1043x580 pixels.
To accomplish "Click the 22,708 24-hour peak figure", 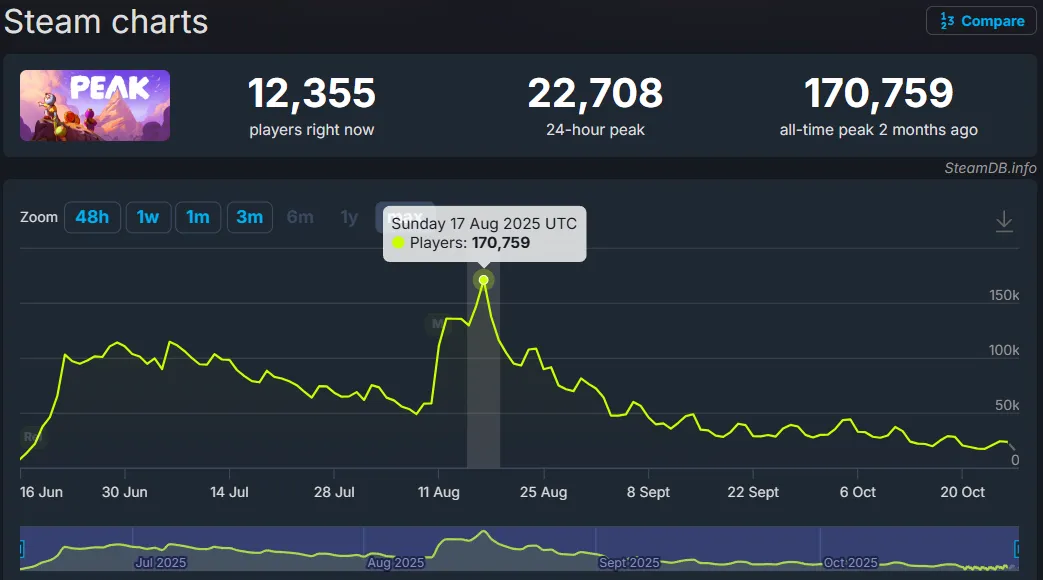I will point(595,92).
